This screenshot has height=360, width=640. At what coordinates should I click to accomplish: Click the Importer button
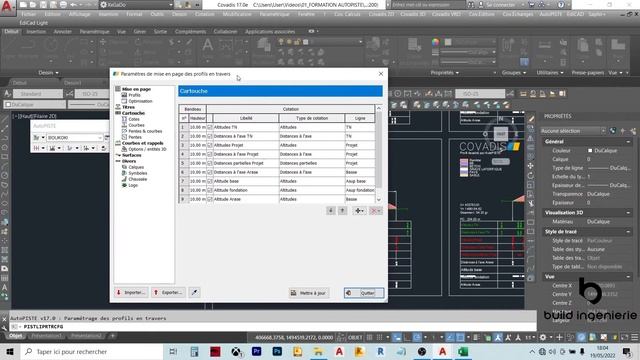pos(131,292)
